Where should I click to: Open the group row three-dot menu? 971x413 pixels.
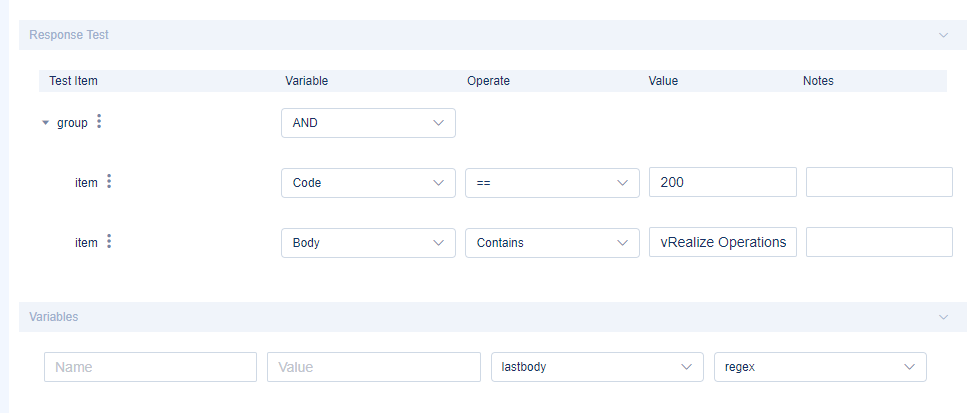[98, 122]
